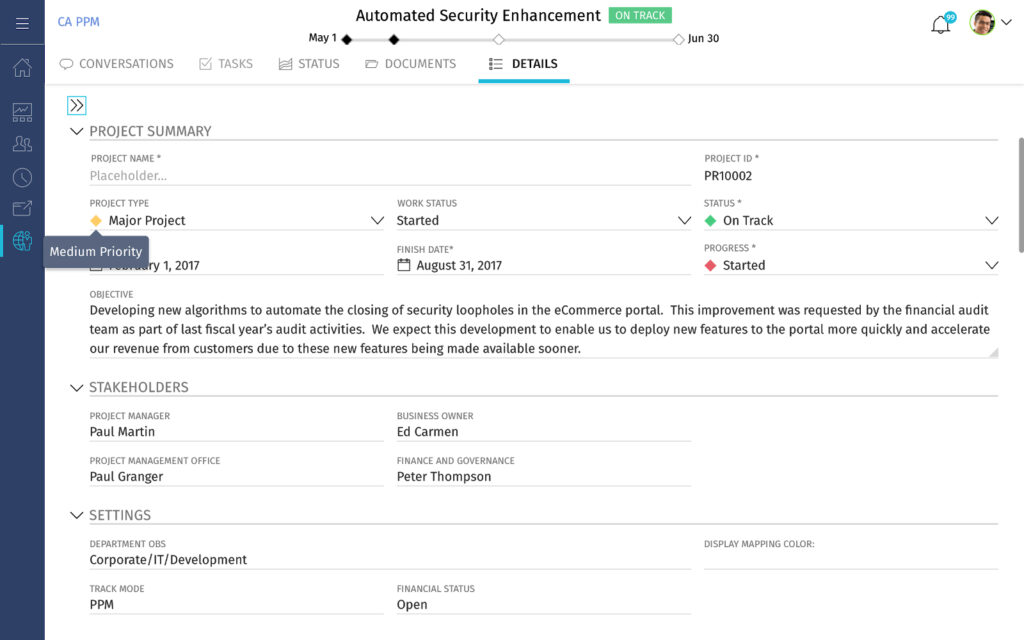The height and width of the screenshot is (640, 1024).
Task: Open the dashboard chart icon in sidebar
Action: [22, 112]
